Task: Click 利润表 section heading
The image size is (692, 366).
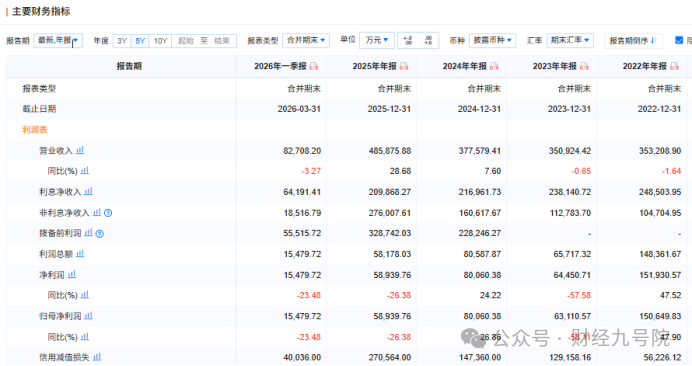Action: pyautogui.click(x=35, y=130)
